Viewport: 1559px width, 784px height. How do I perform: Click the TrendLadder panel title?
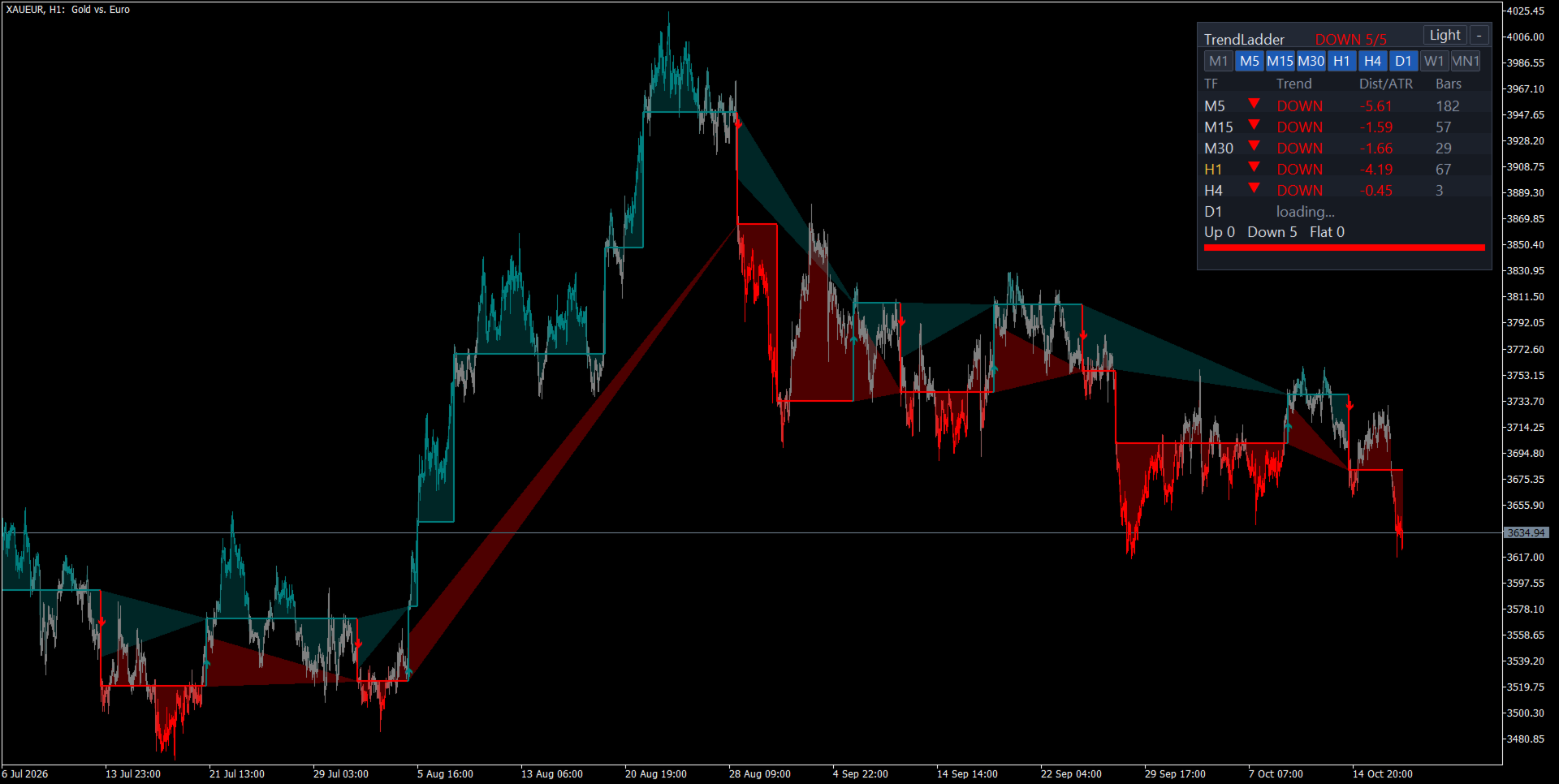pyautogui.click(x=1244, y=39)
